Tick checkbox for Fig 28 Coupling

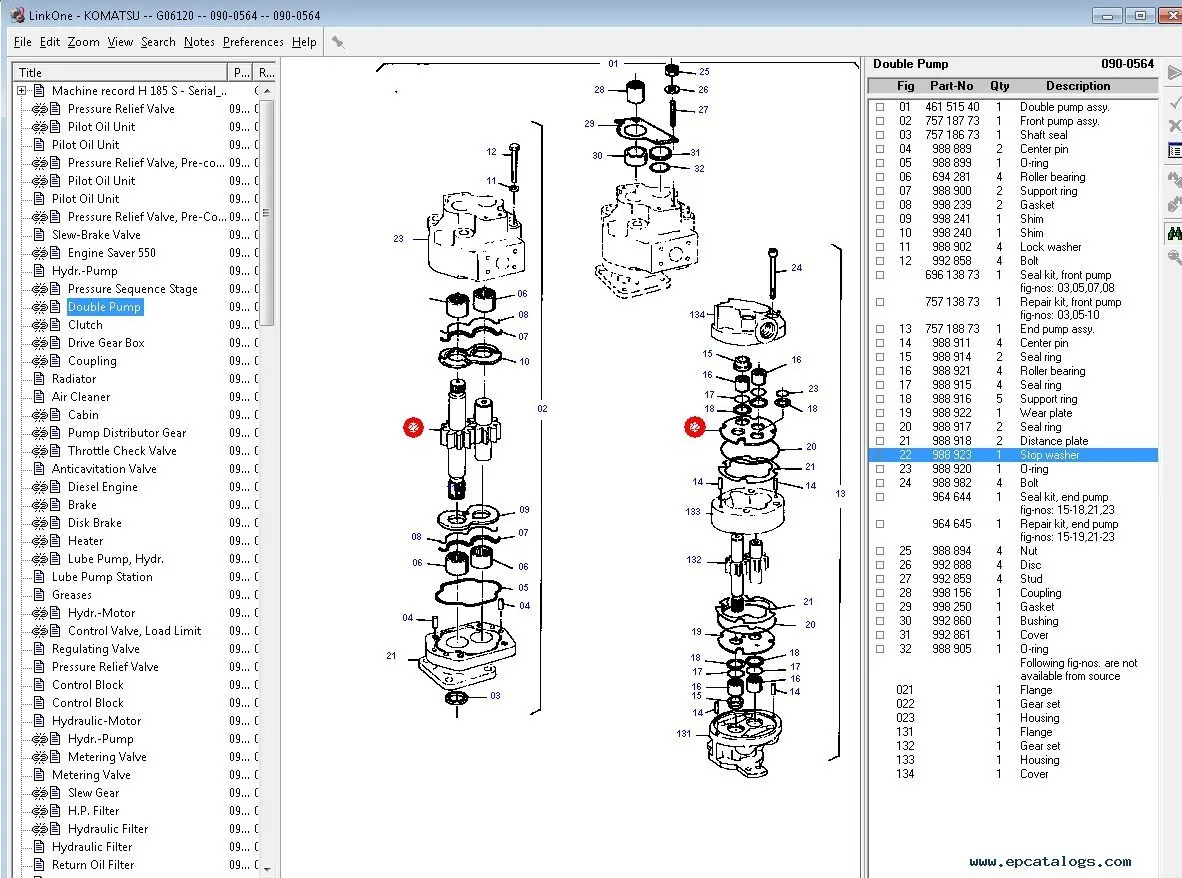click(880, 593)
